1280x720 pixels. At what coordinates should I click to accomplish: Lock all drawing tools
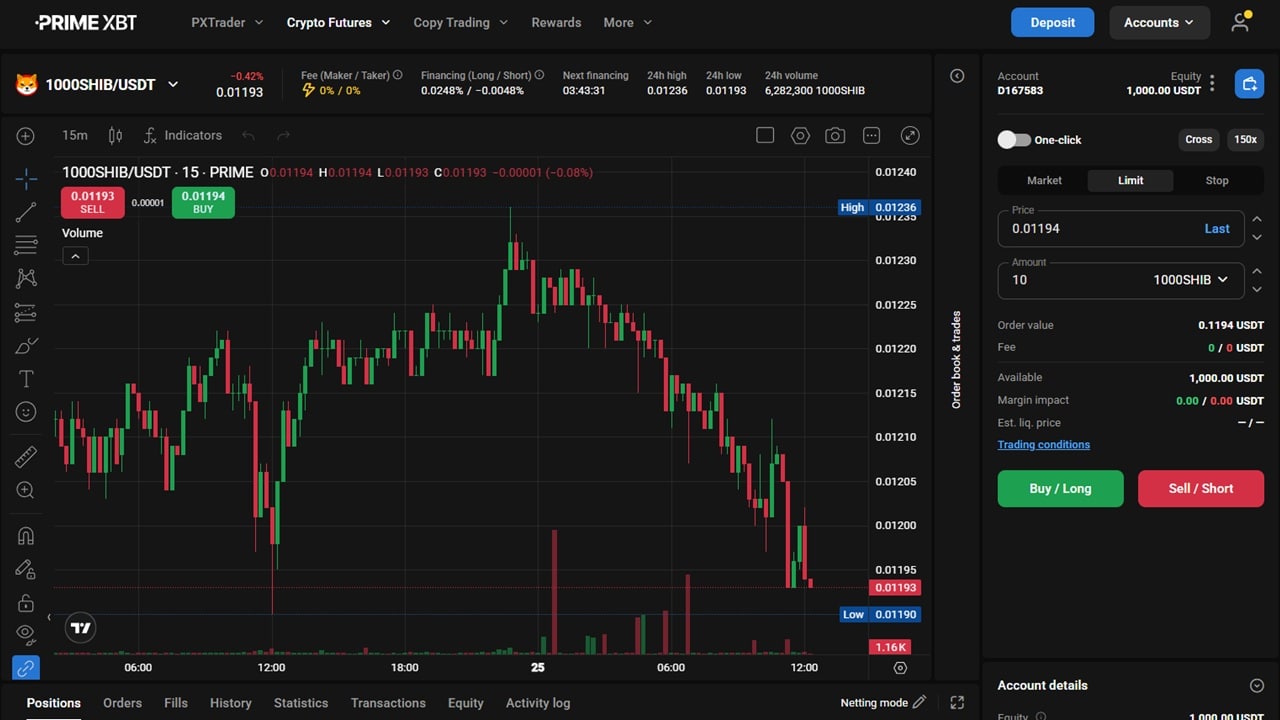25,603
